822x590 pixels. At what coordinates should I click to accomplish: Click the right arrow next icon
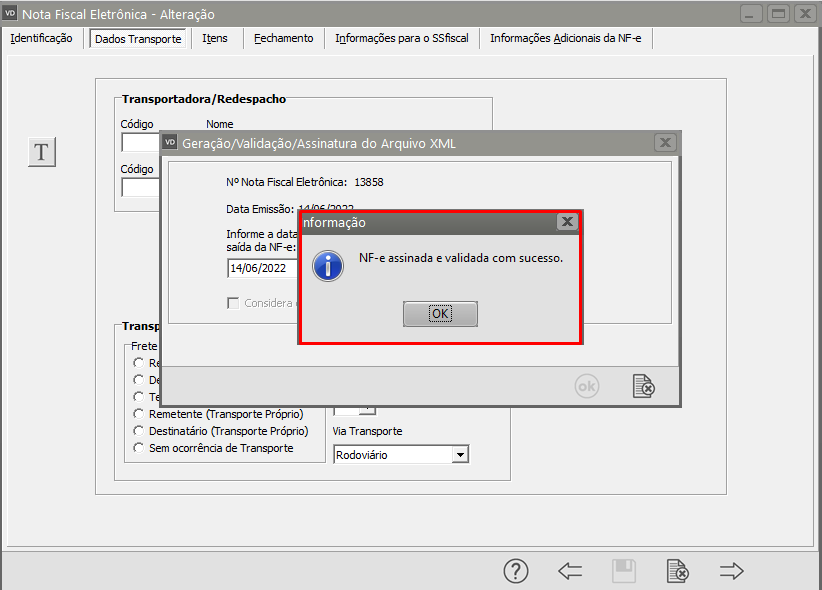pyautogui.click(x=732, y=571)
